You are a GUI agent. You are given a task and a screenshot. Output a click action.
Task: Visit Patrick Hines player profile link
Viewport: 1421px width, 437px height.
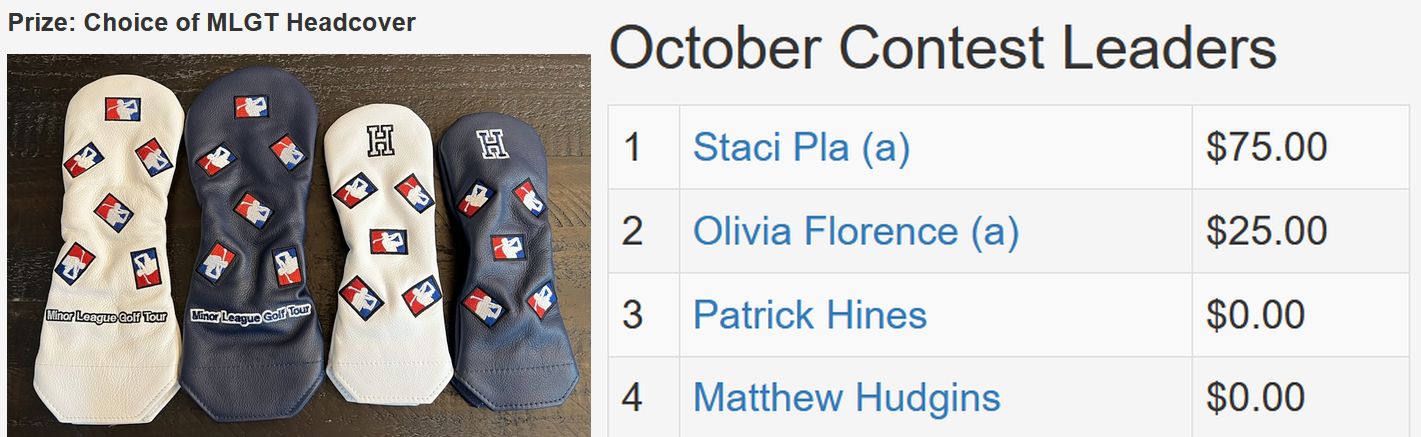tap(810, 315)
